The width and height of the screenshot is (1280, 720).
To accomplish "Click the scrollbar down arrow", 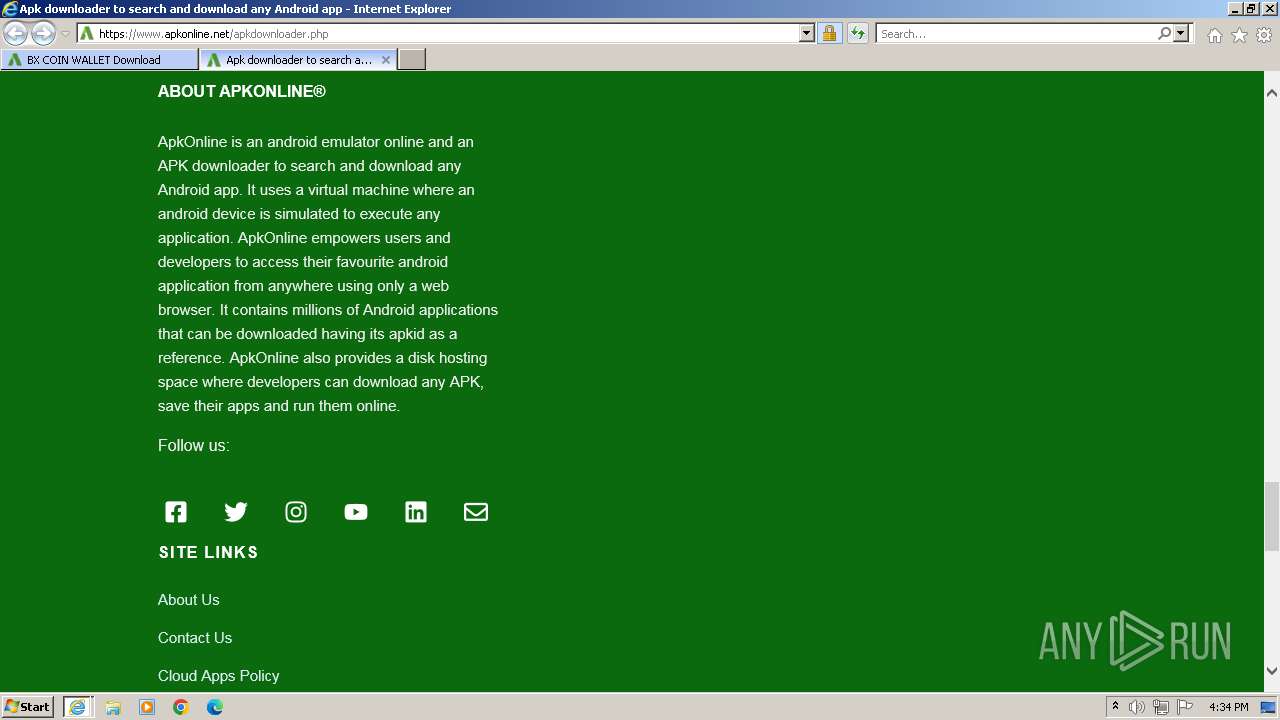I will (1272, 671).
